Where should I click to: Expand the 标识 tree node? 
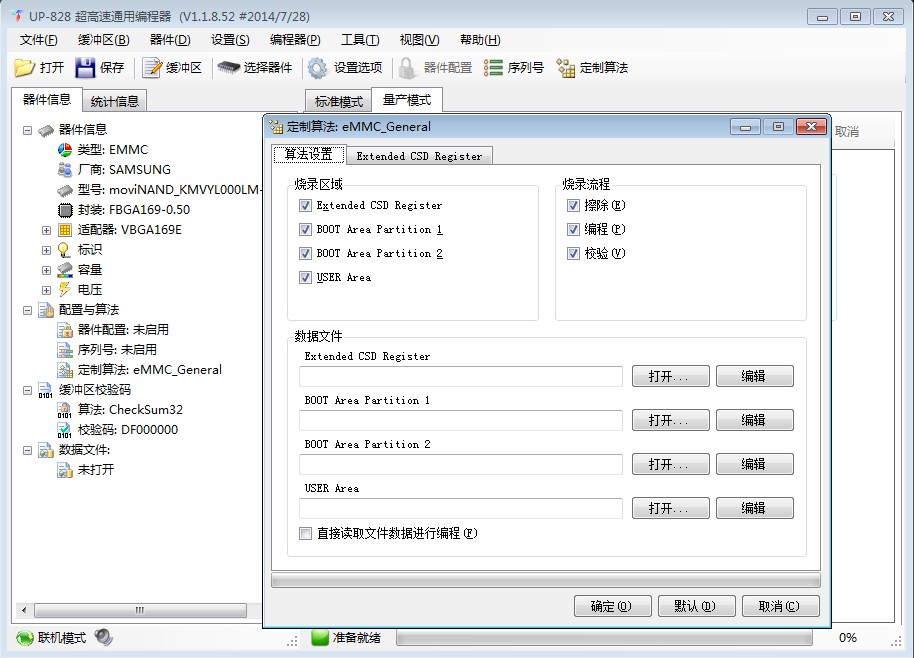pos(46,250)
